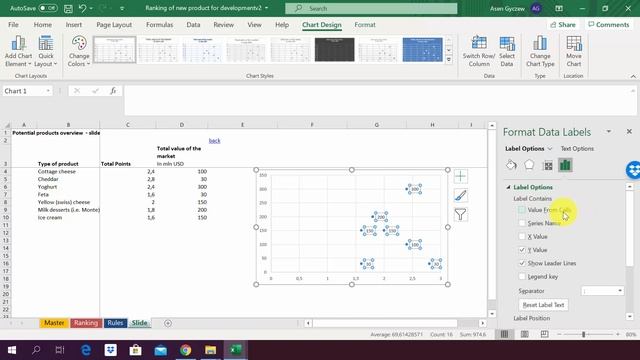This screenshot has height=360, width=640.
Task: Select Label Options bar chart icon
Action: click(x=565, y=165)
